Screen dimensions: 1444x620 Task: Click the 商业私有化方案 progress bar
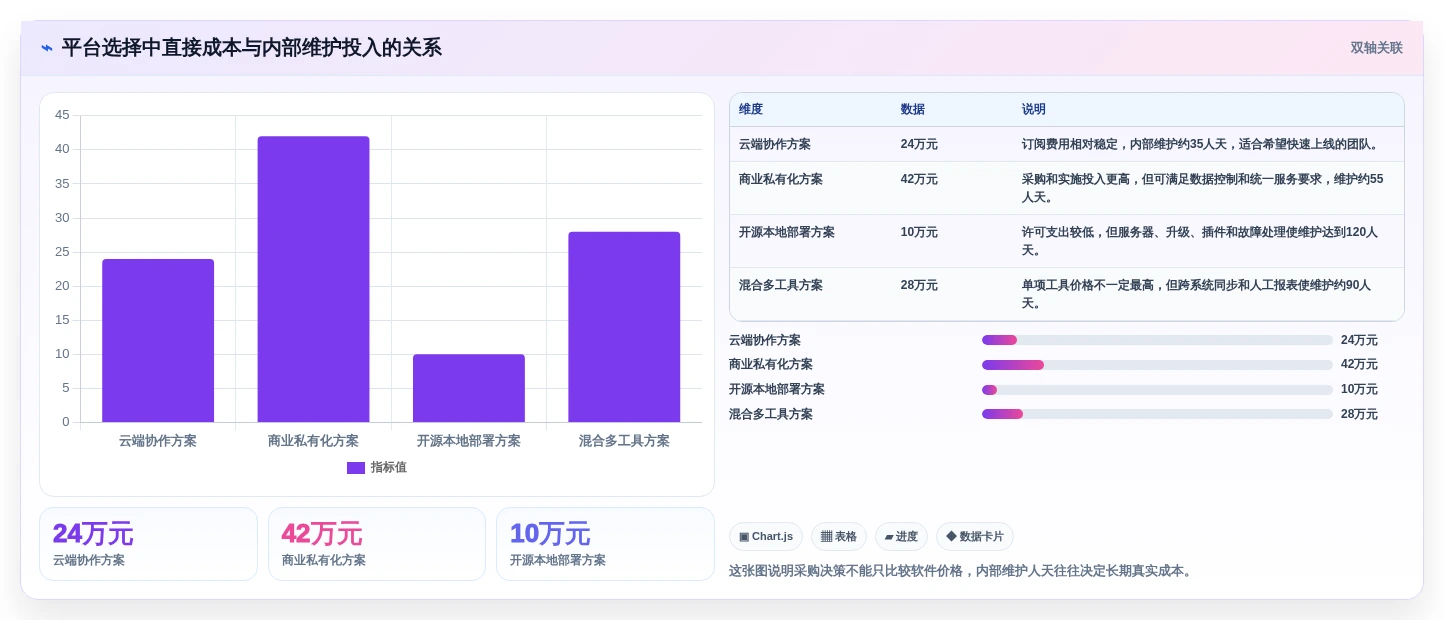[x=1157, y=365]
